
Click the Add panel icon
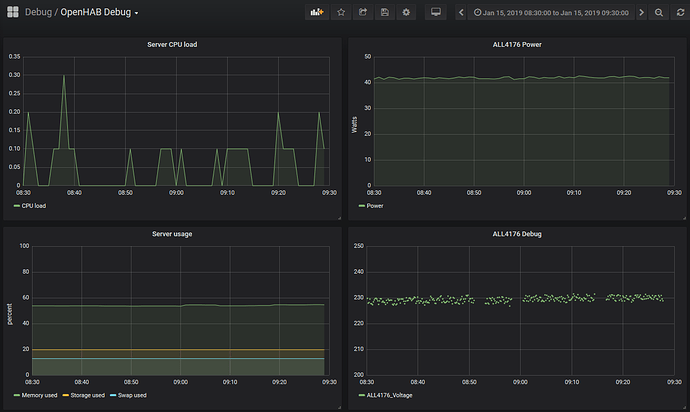[317, 12]
